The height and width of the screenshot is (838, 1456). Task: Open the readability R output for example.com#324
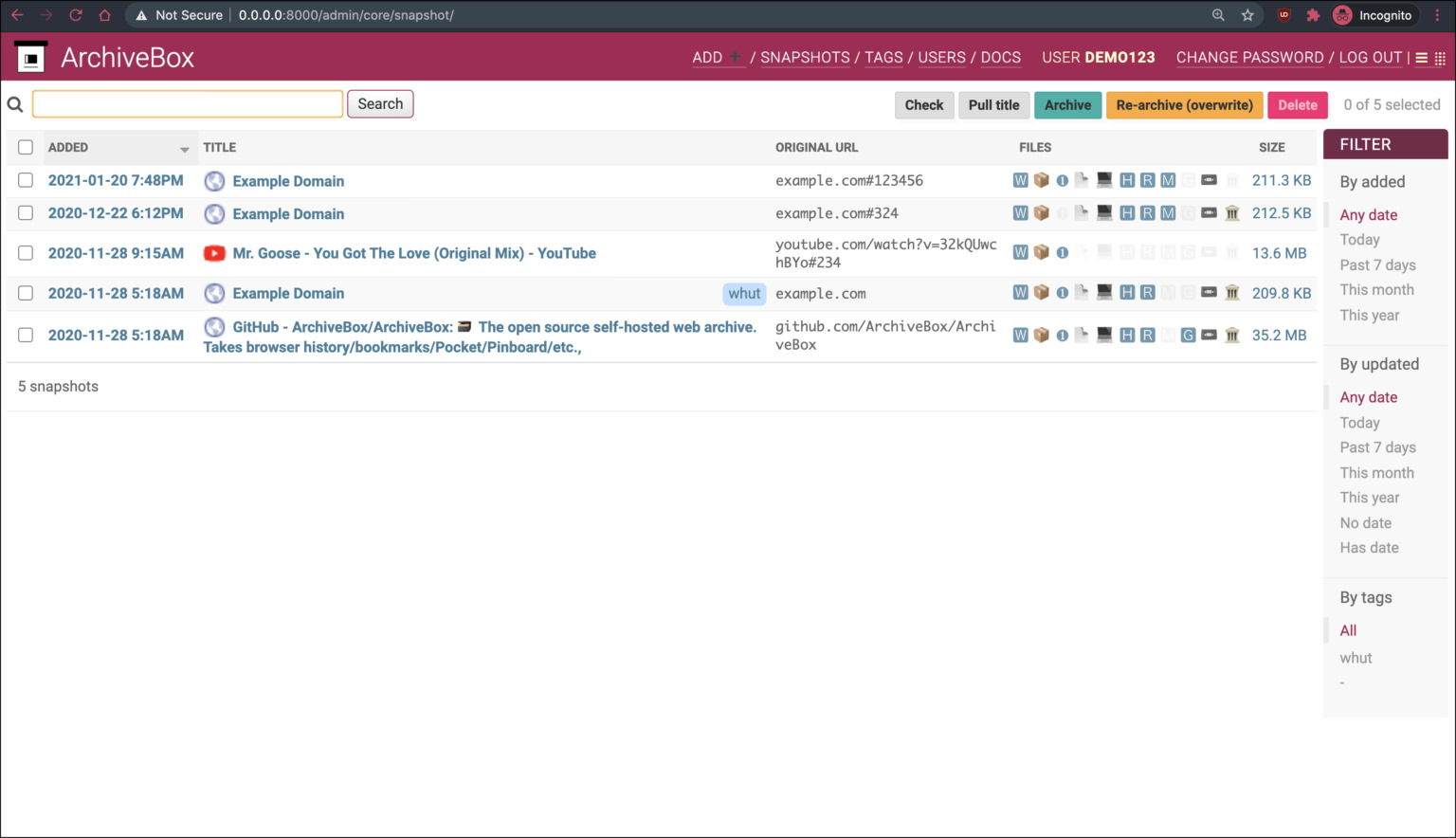1147,213
